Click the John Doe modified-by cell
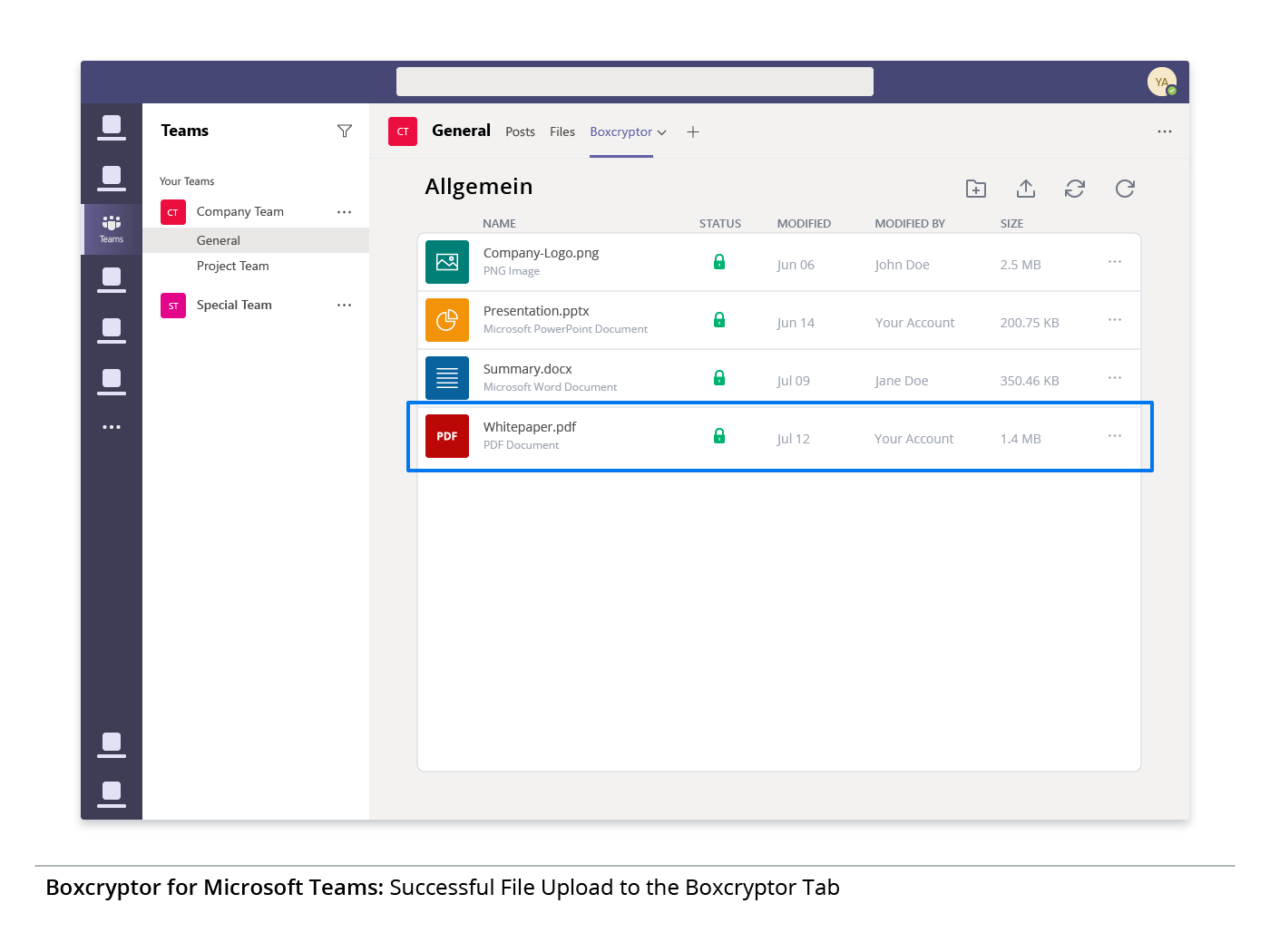Viewport: 1270px width, 952px height. (902, 265)
